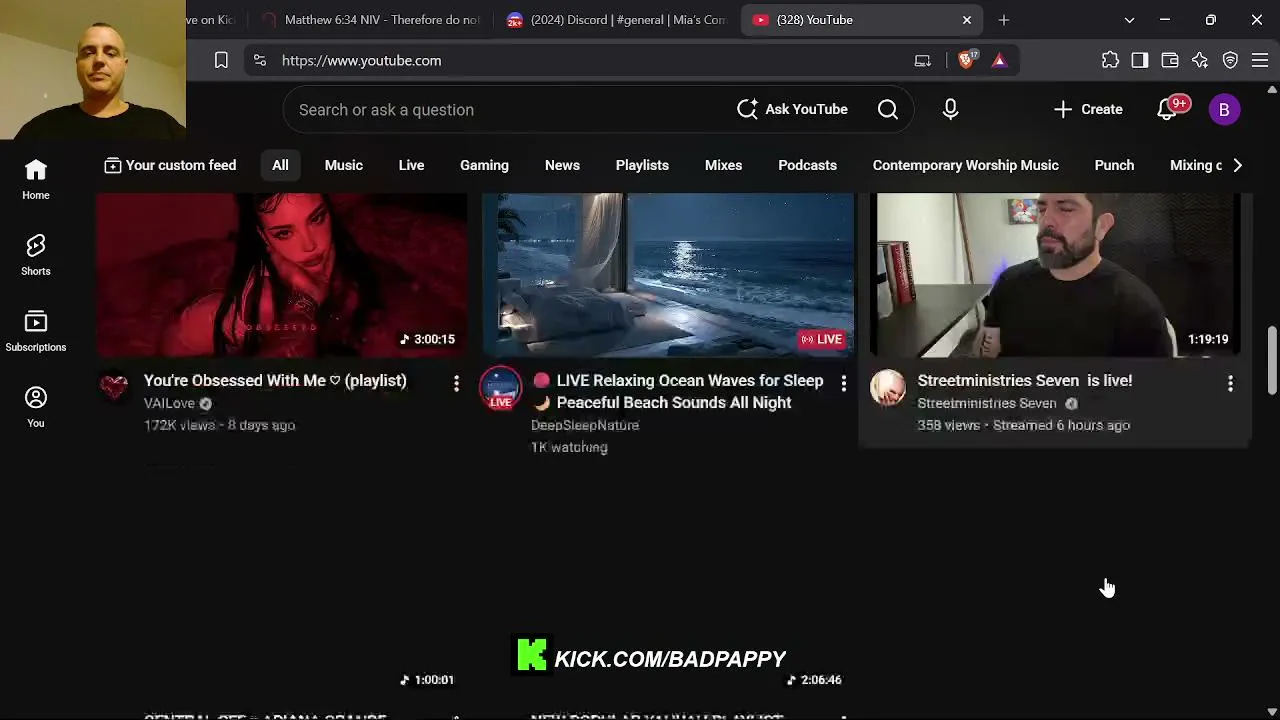Visit the DeepSleepNature channel name link
The image size is (1280, 720).
click(x=585, y=426)
